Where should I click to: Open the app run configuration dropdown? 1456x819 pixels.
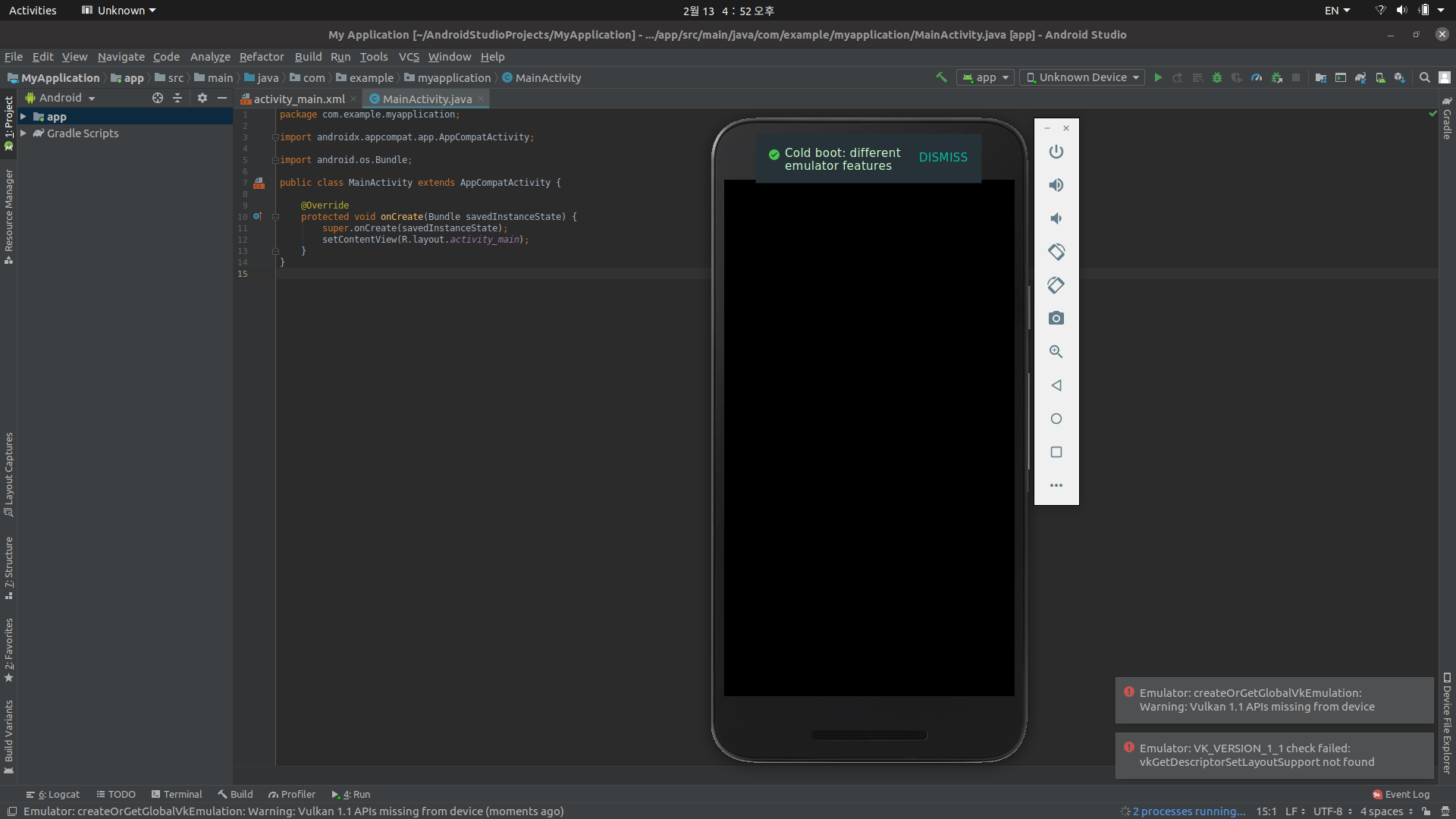(x=985, y=77)
